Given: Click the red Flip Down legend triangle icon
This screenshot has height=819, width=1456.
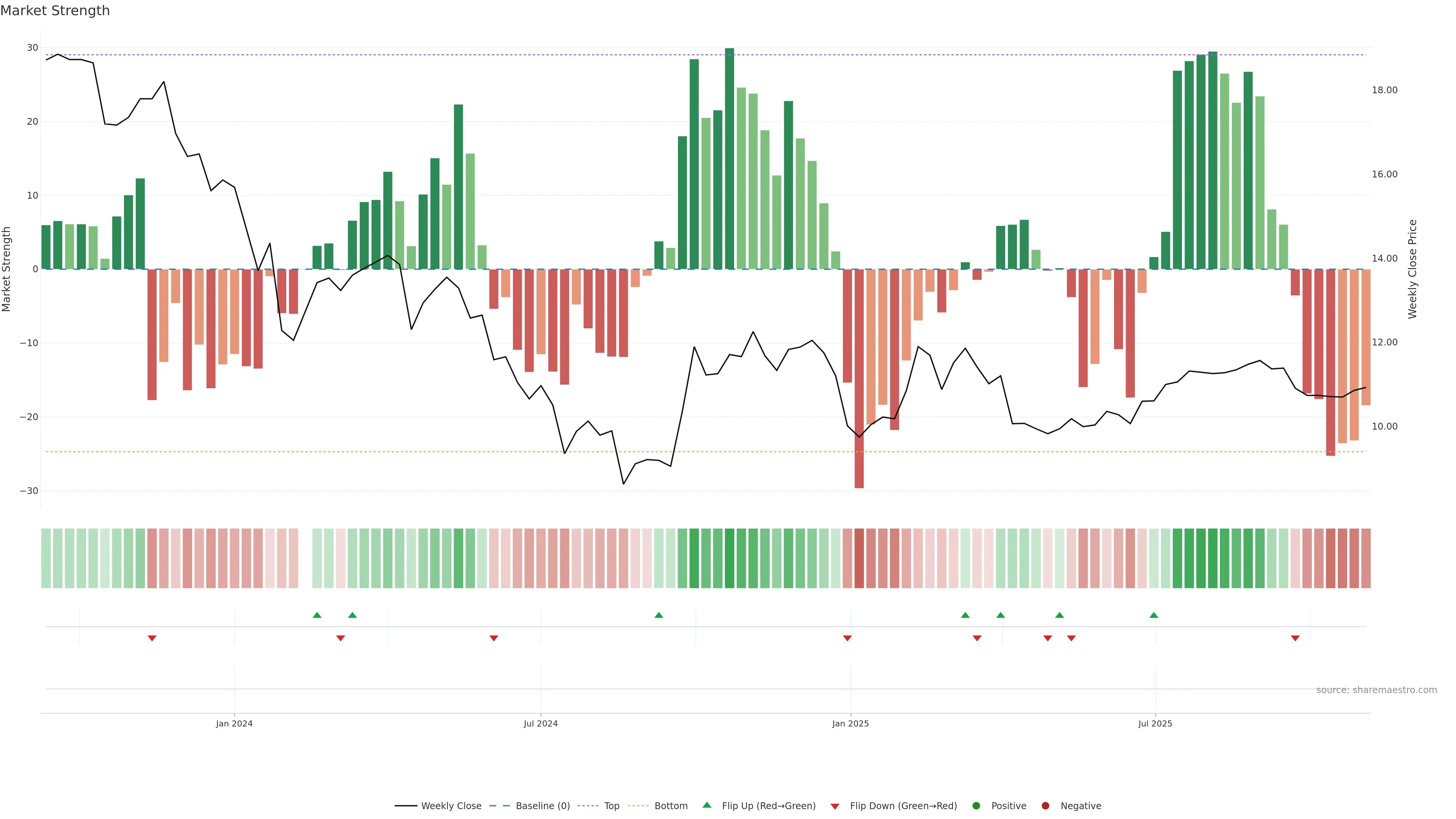Looking at the screenshot, I should coord(835,806).
